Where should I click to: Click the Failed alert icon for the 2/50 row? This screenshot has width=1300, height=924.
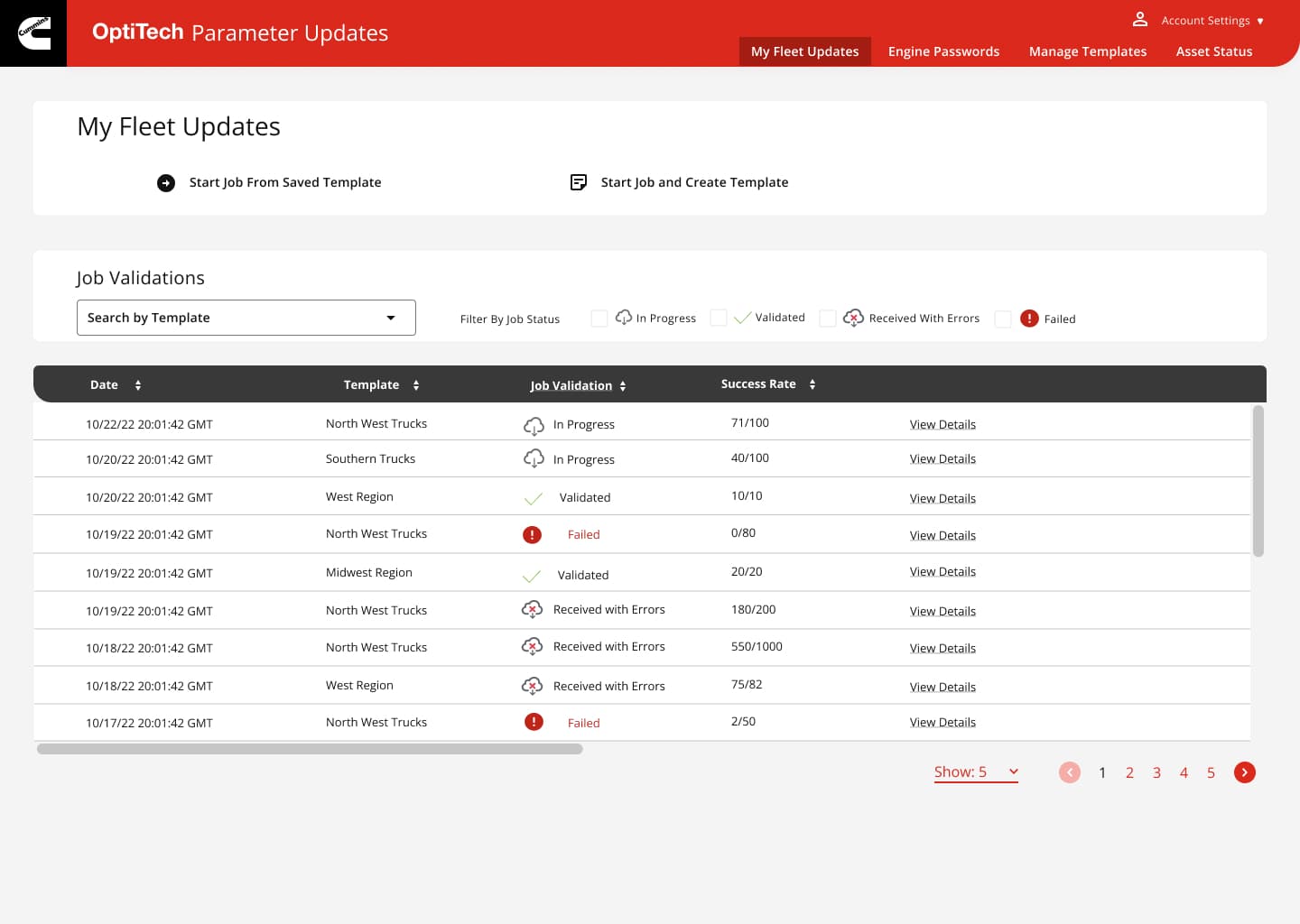(x=534, y=722)
